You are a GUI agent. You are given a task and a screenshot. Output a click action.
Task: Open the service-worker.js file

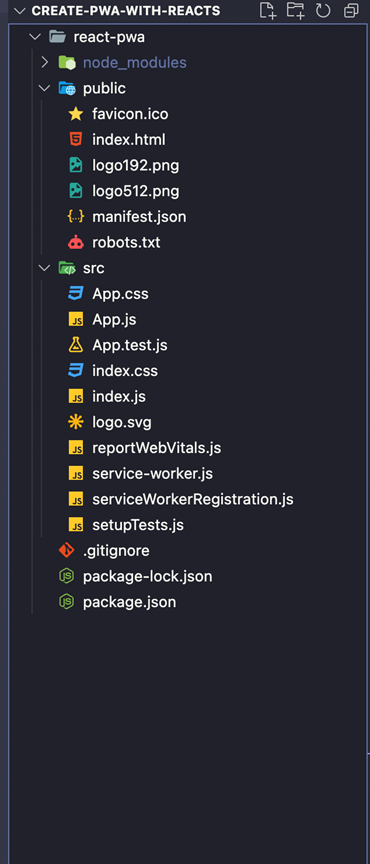[152, 474]
